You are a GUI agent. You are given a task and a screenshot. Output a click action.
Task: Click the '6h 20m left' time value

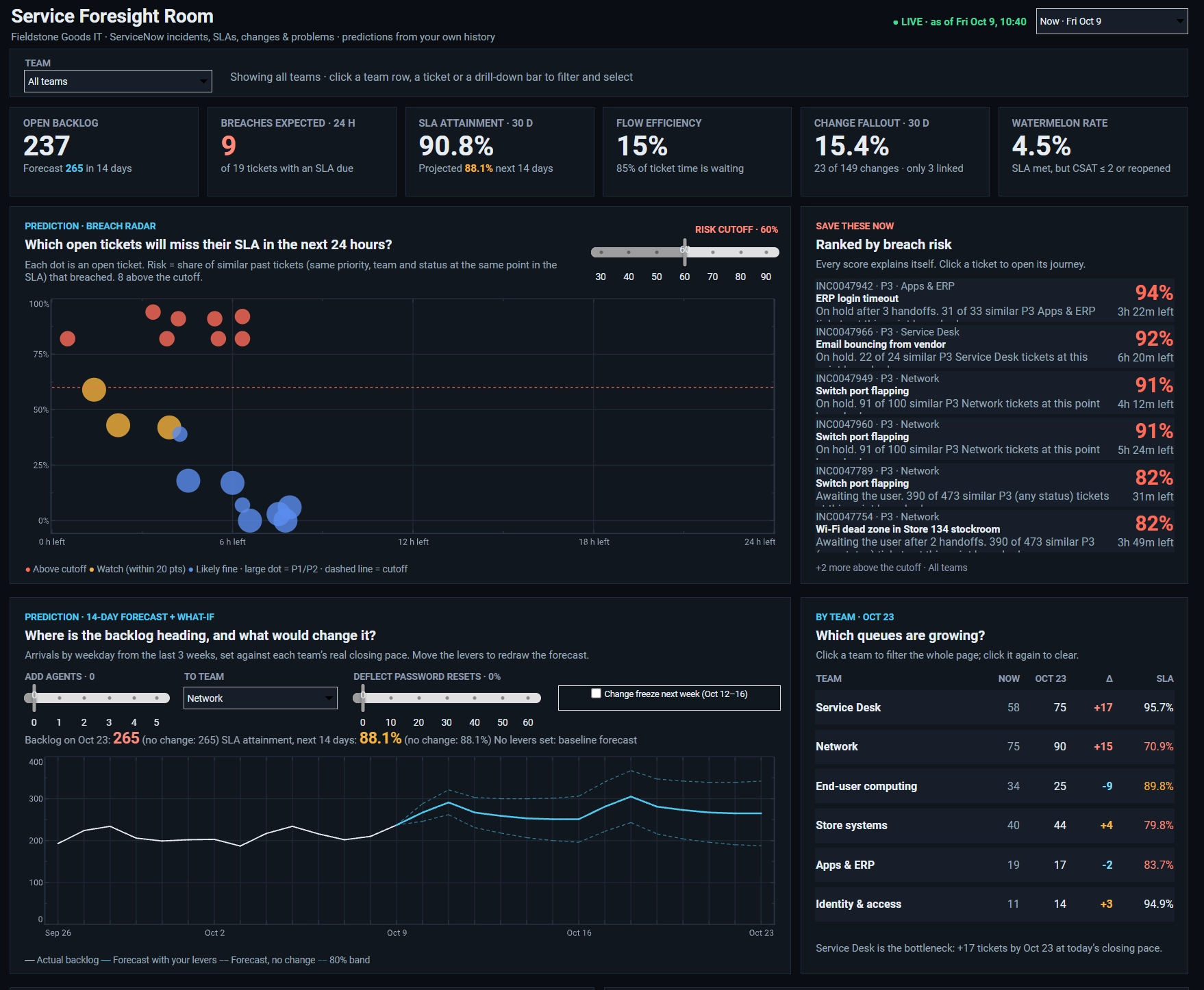click(x=1145, y=357)
